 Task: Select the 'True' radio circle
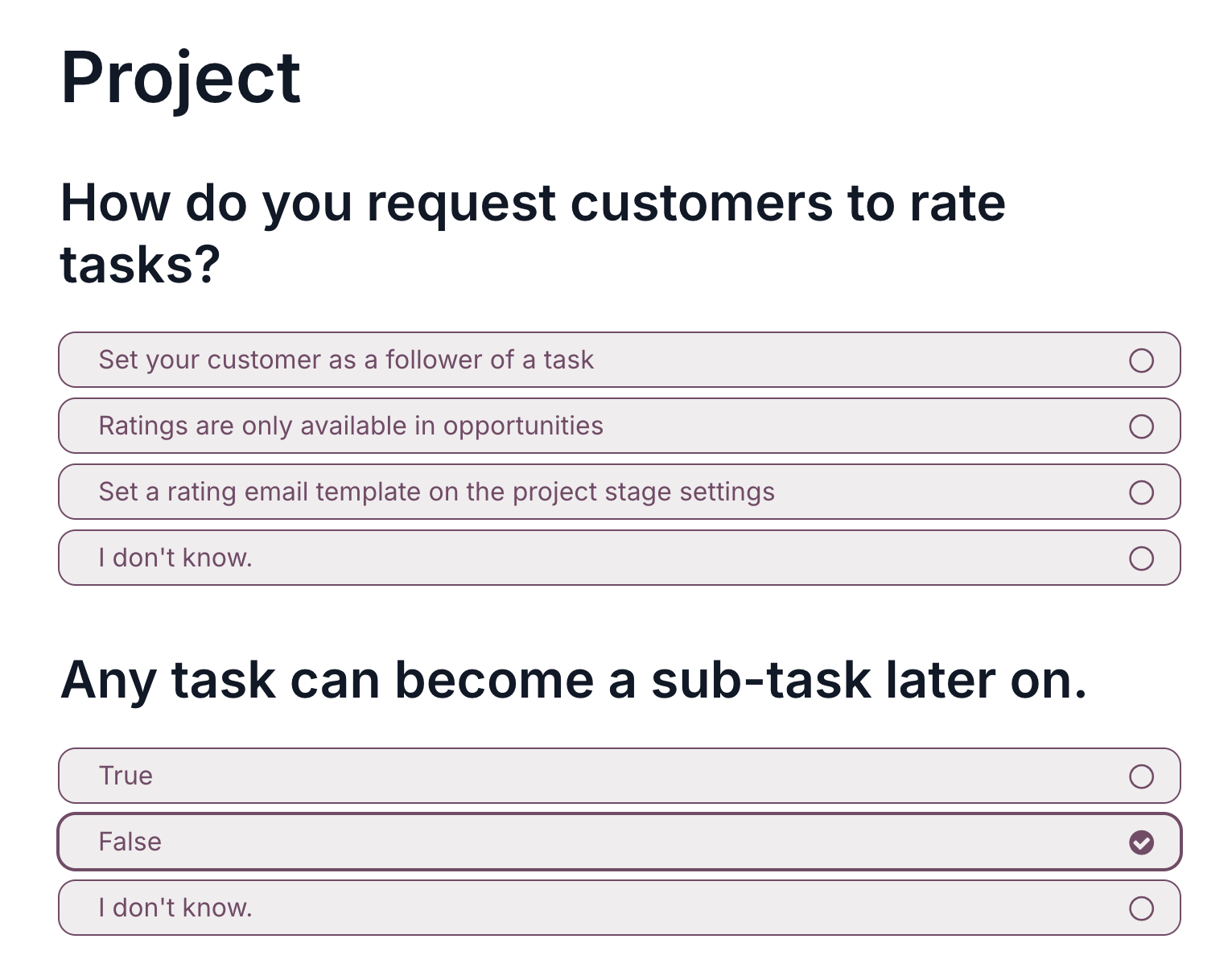pyautogui.click(x=1141, y=776)
